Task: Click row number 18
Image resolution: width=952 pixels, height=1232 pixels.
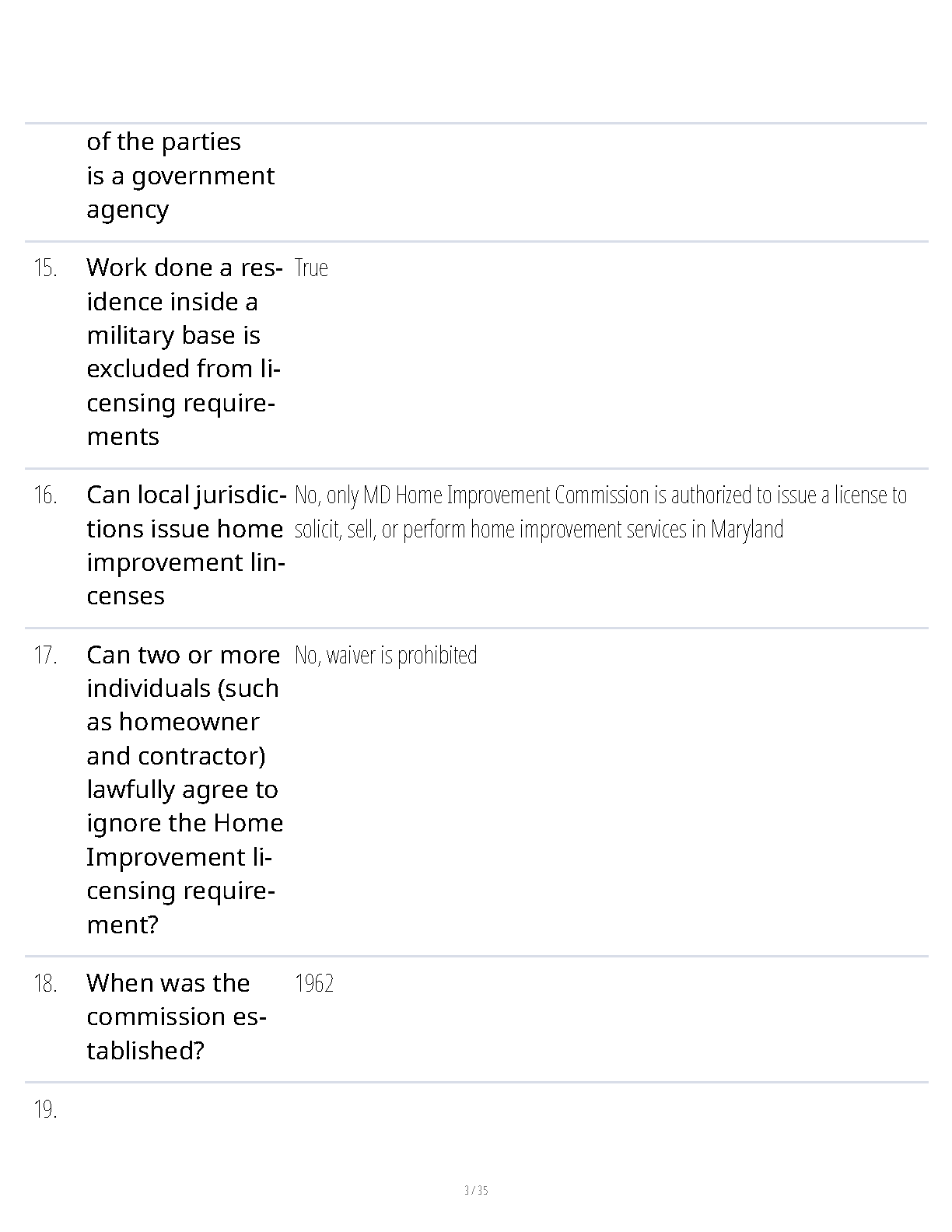Action: 45,984
